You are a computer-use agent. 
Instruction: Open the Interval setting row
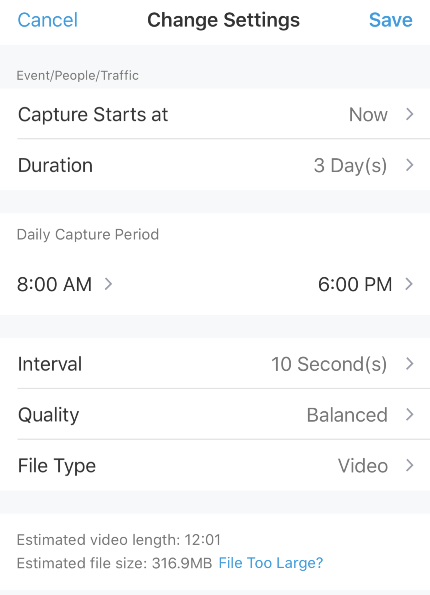point(215,364)
